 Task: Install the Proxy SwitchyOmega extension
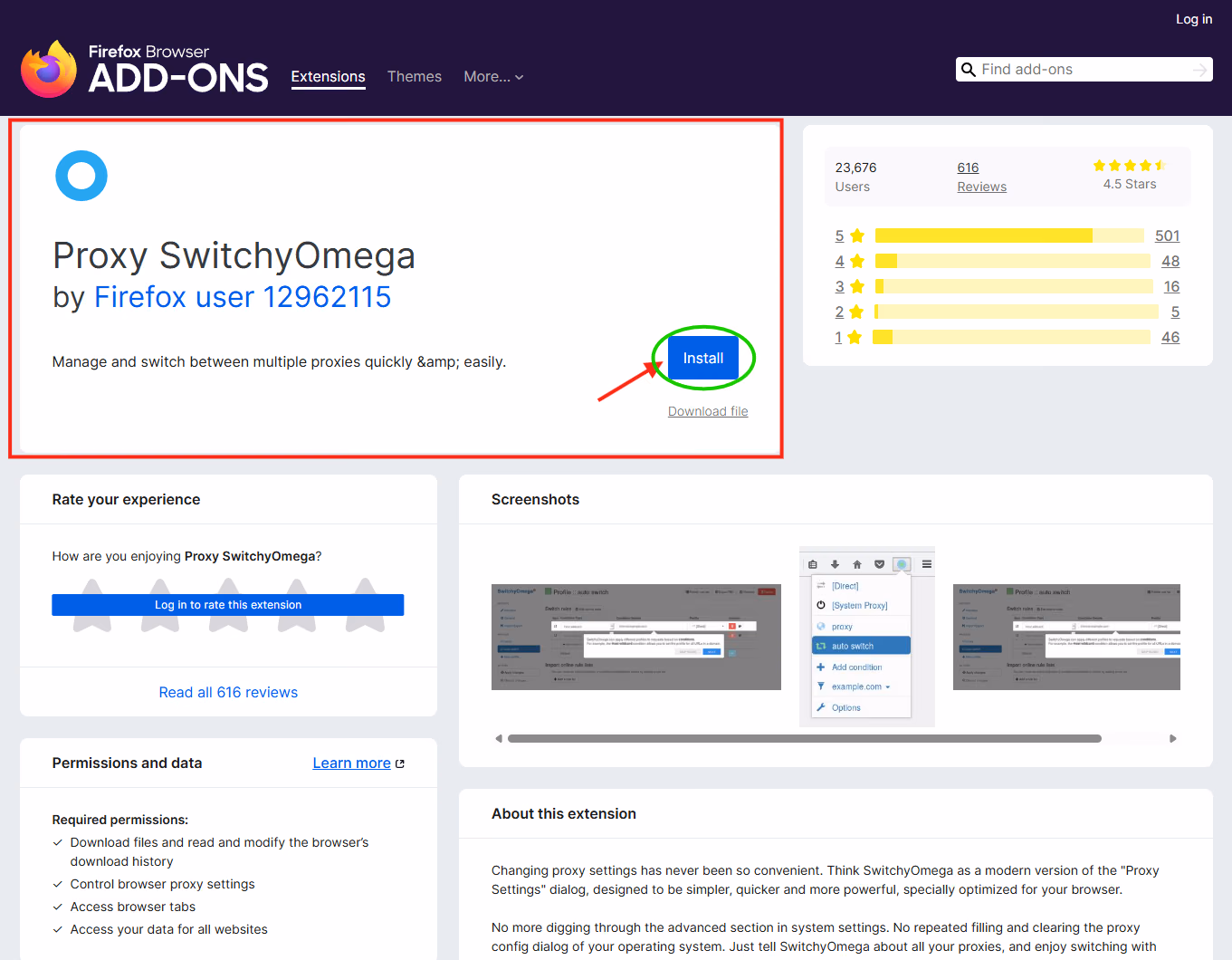703,358
